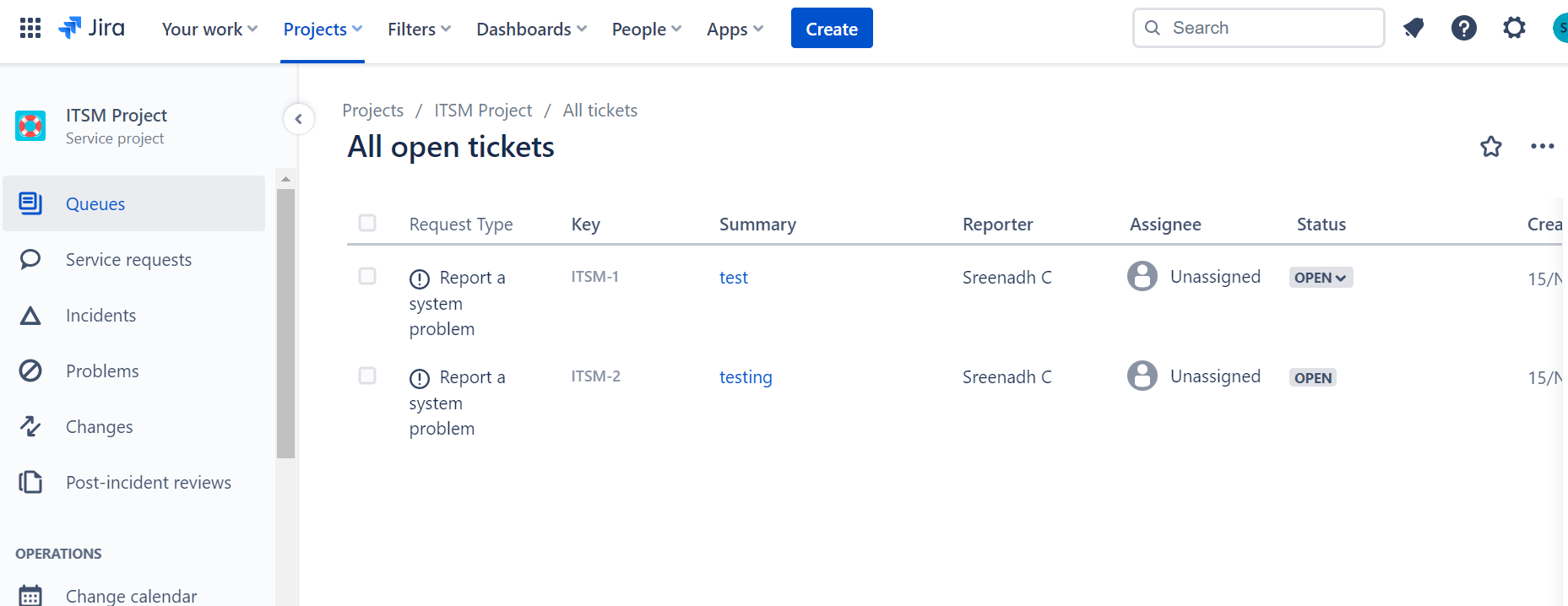Expand the Dashboards dropdown menu
Image resolution: width=1568 pixels, height=606 pixels.
pyautogui.click(x=531, y=30)
